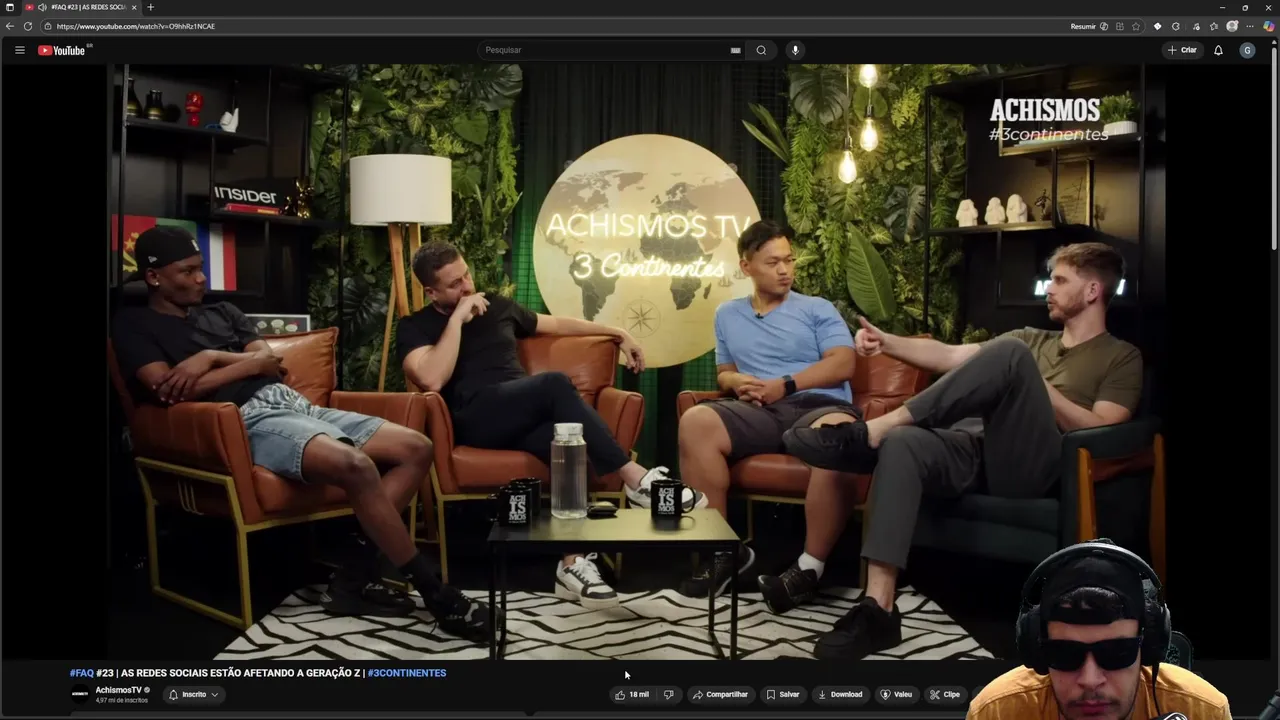Click the circular refresh extension icon

1176,26
